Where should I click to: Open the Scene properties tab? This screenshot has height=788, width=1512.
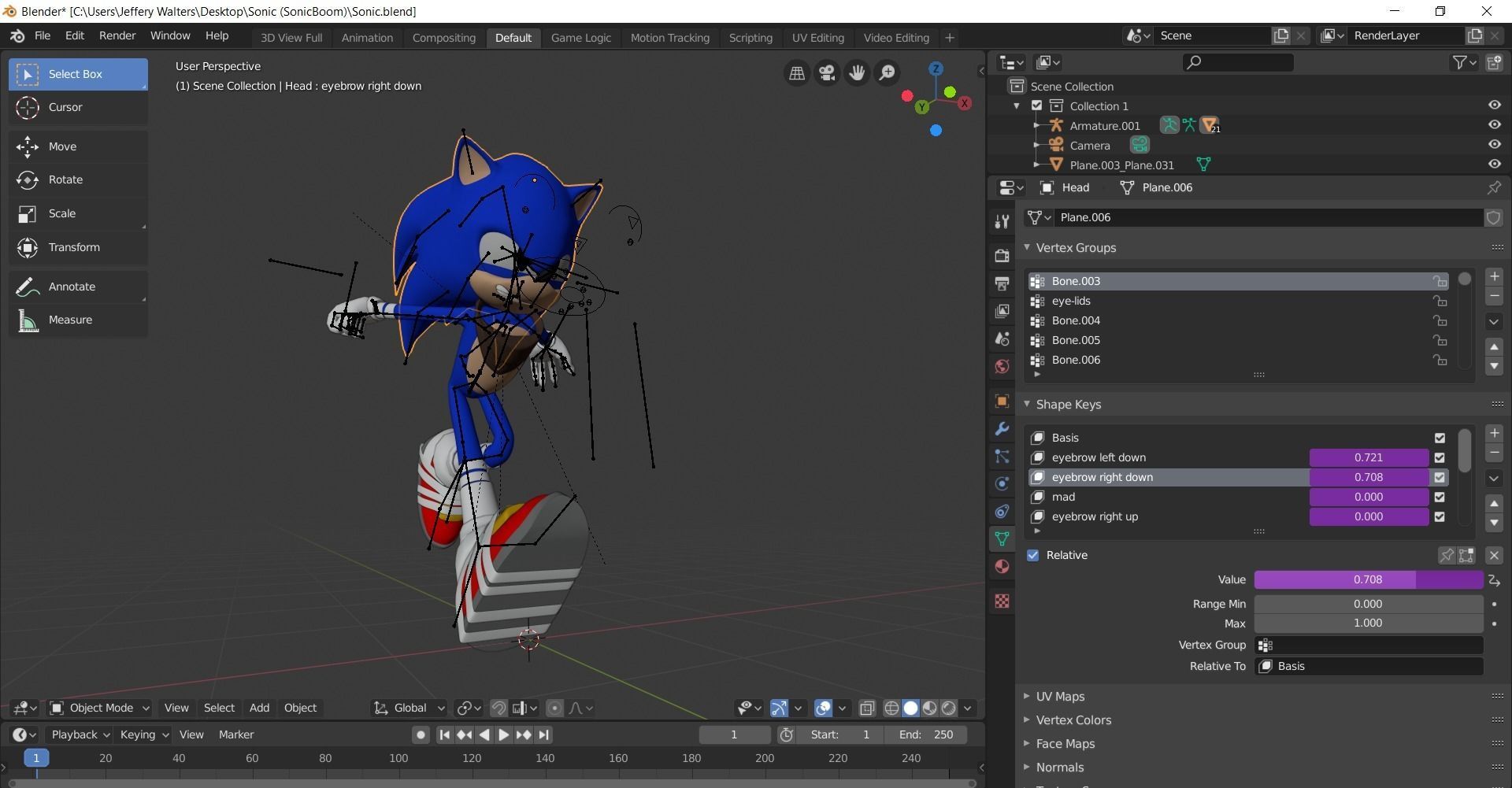pyautogui.click(x=1002, y=339)
